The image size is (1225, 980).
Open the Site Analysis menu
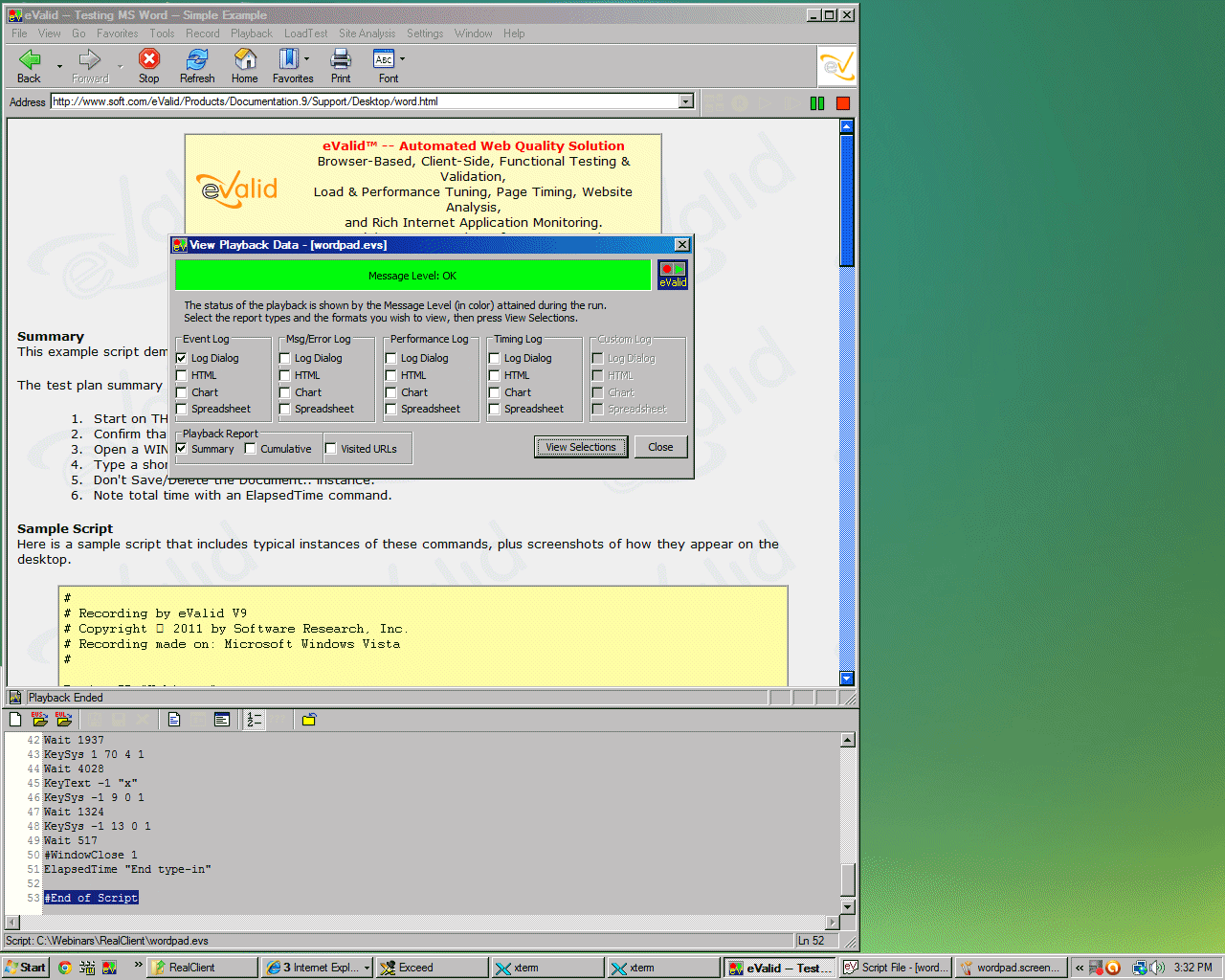[x=367, y=33]
